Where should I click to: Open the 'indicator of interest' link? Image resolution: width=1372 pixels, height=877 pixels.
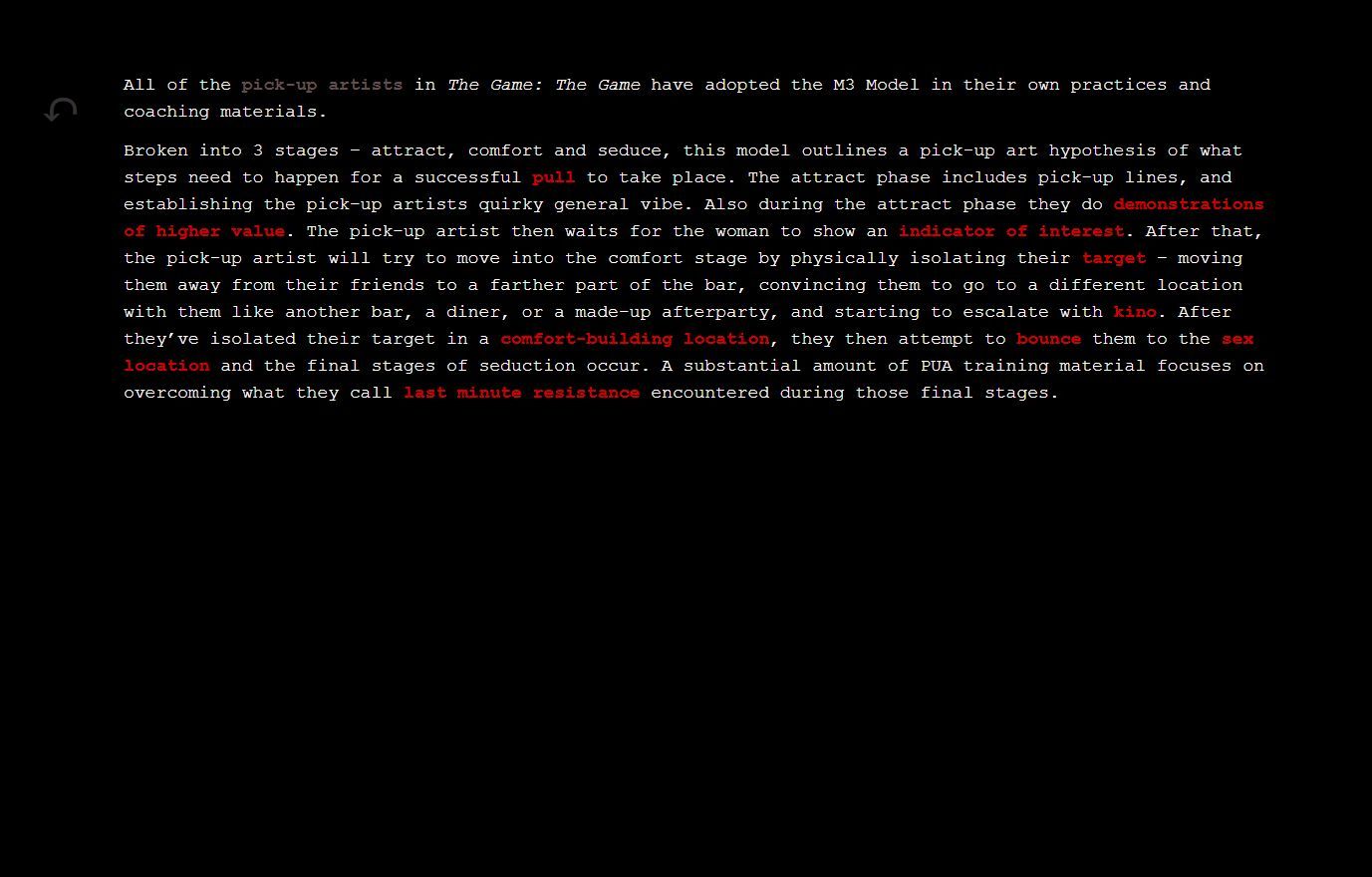[1010, 231]
